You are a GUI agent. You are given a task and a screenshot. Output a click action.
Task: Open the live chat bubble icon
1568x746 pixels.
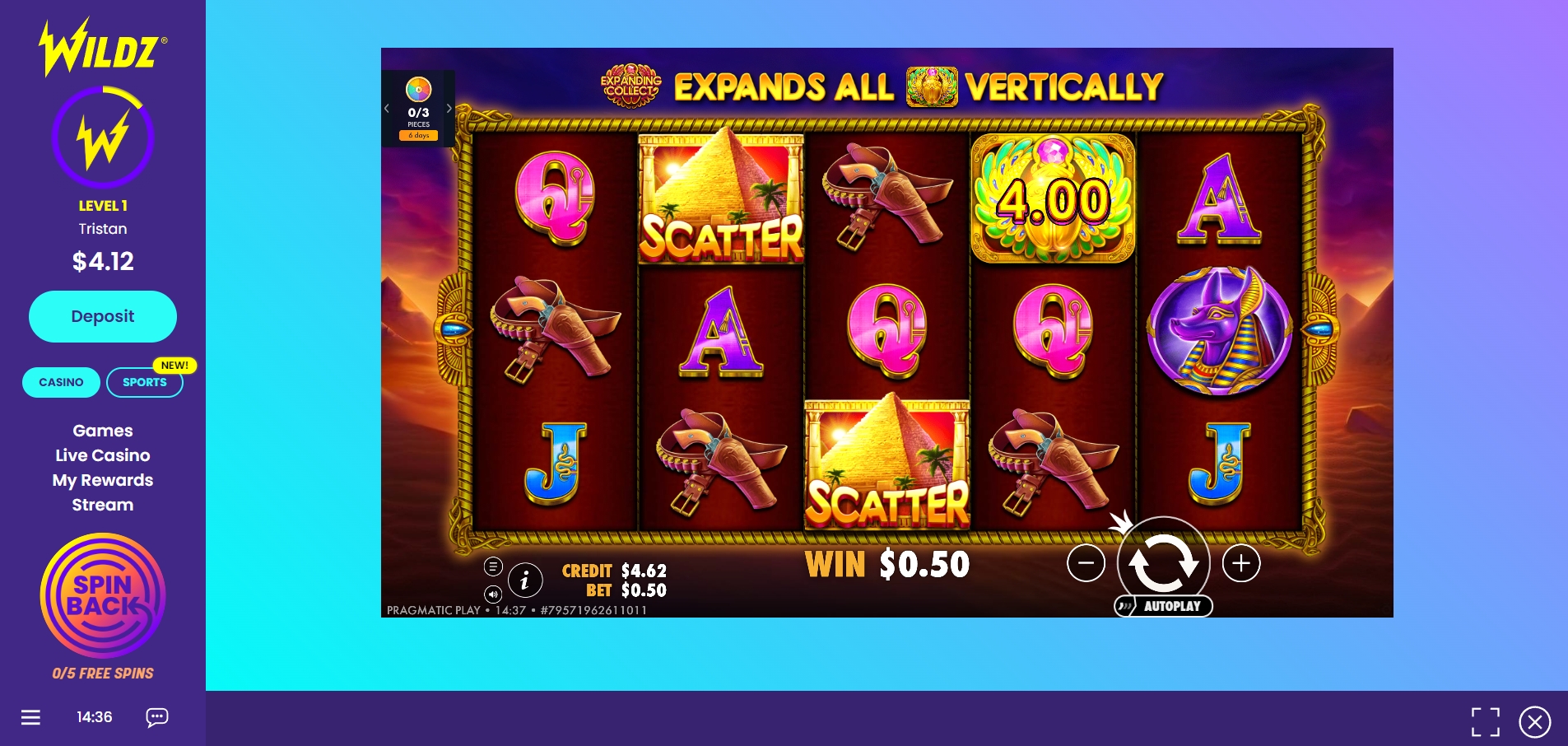click(x=157, y=717)
